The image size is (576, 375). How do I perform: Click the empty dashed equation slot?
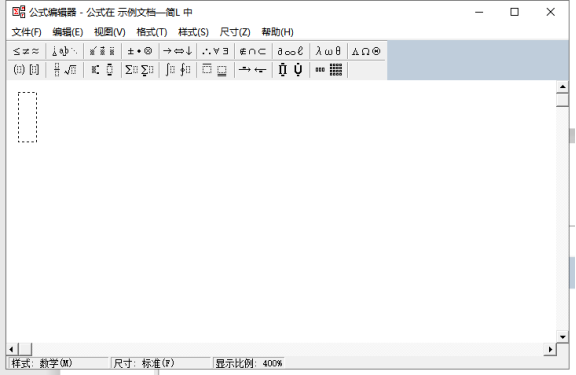pyautogui.click(x=28, y=117)
